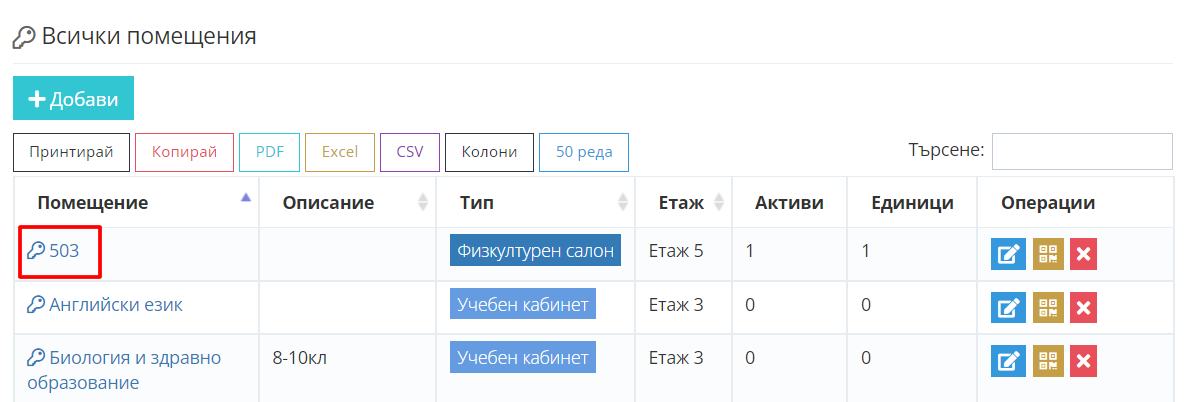The image size is (1190, 402).
Task: Open the 50 реда row-count selector
Action: (x=584, y=152)
